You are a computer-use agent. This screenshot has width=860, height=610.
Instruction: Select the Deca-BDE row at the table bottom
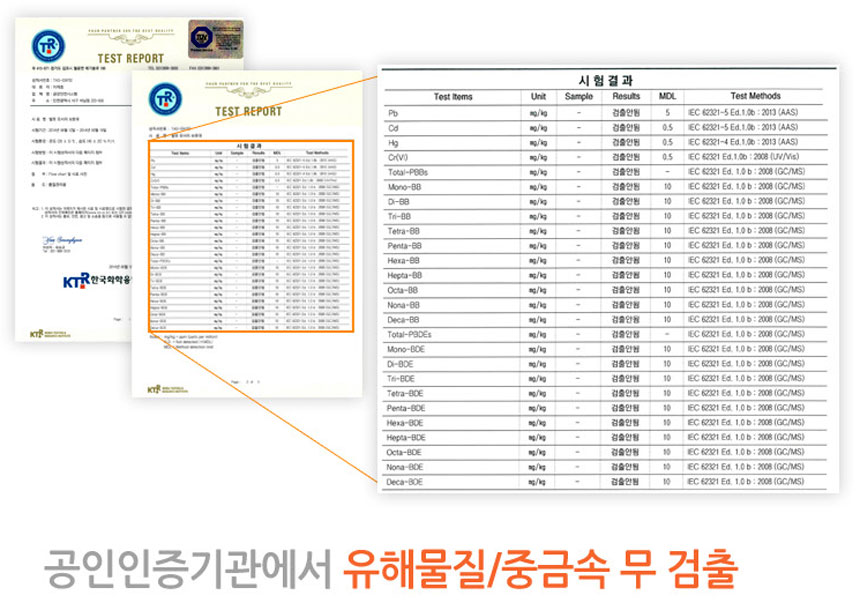tap(605, 482)
